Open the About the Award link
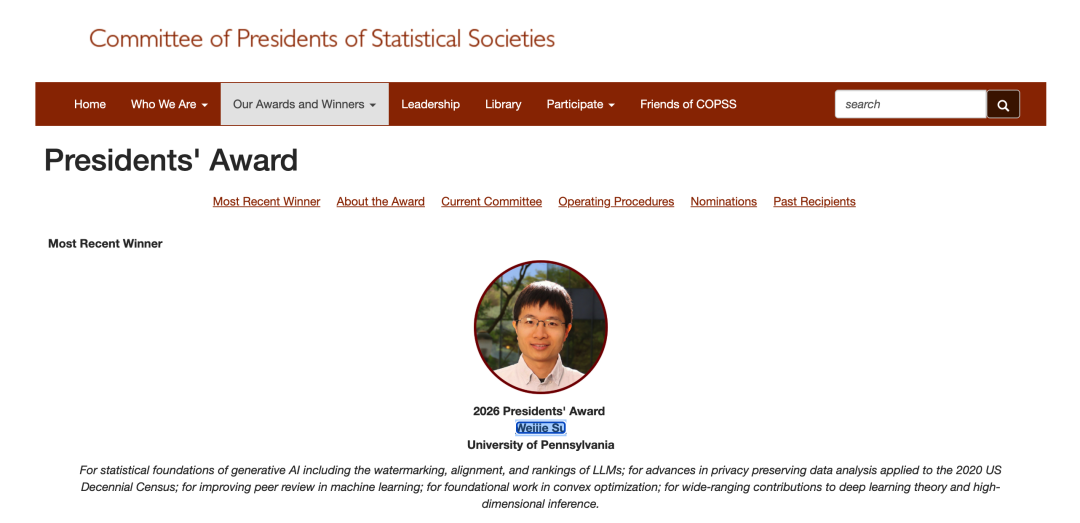 [380, 202]
